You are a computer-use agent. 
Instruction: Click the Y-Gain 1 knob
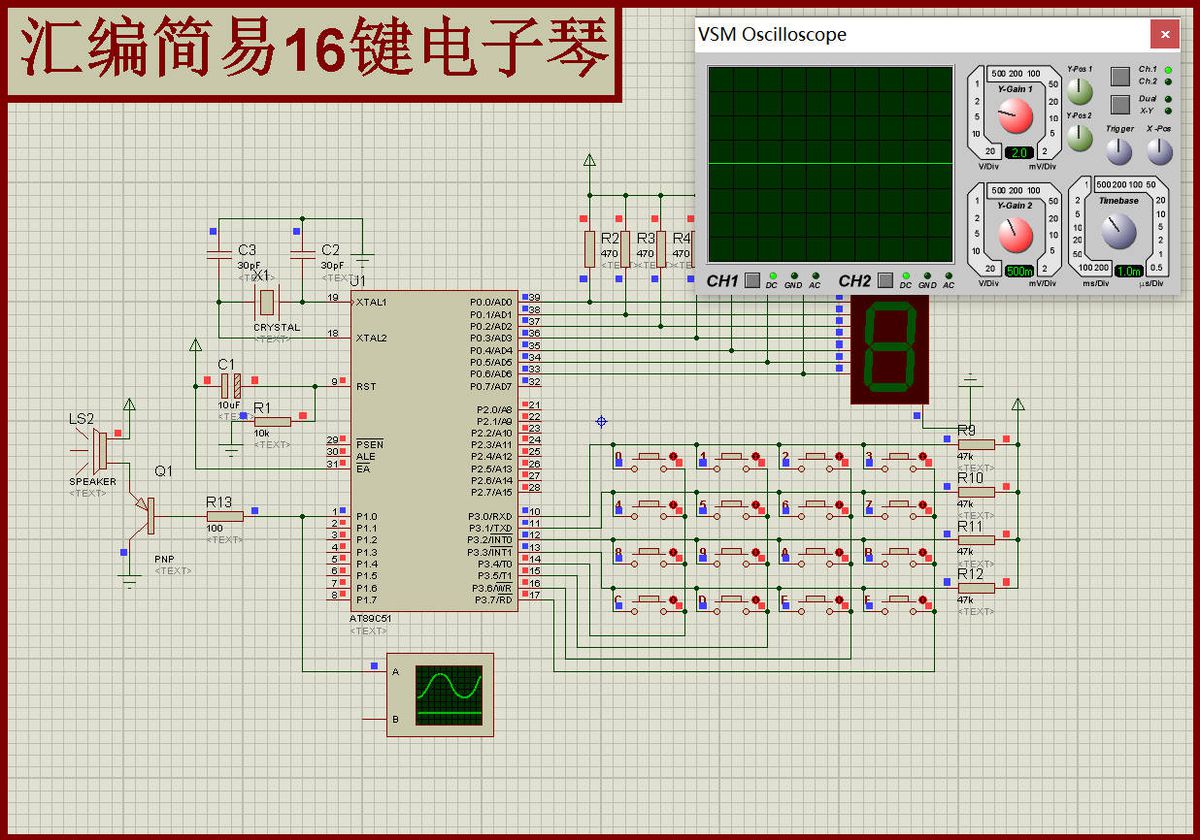[x=1014, y=117]
